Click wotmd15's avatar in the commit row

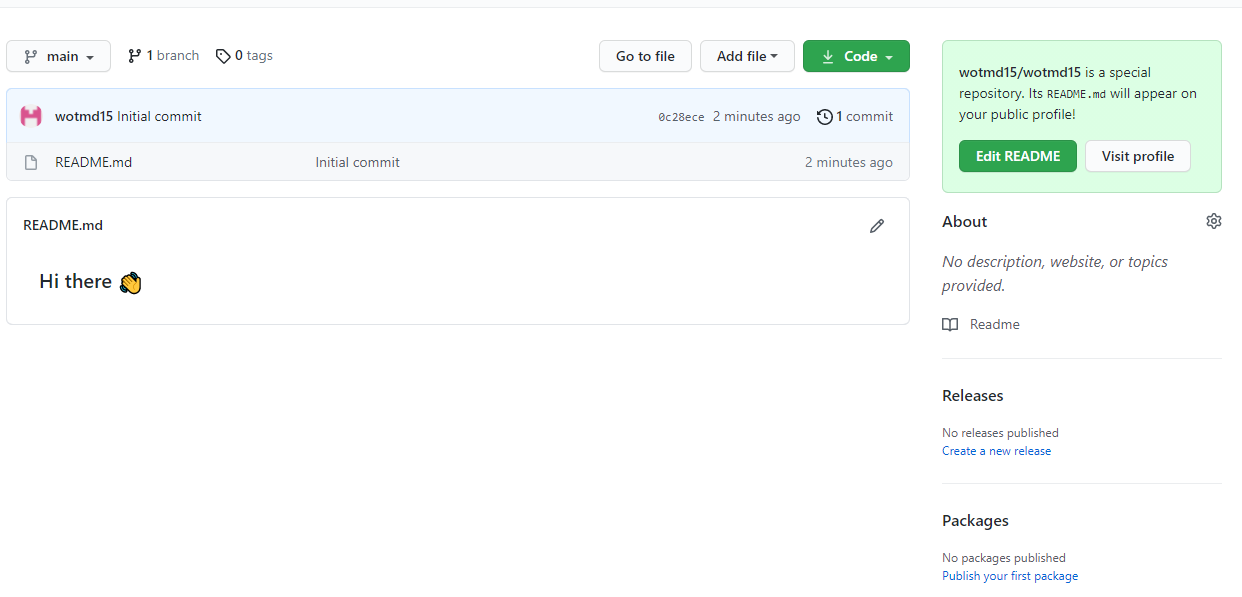click(31, 116)
